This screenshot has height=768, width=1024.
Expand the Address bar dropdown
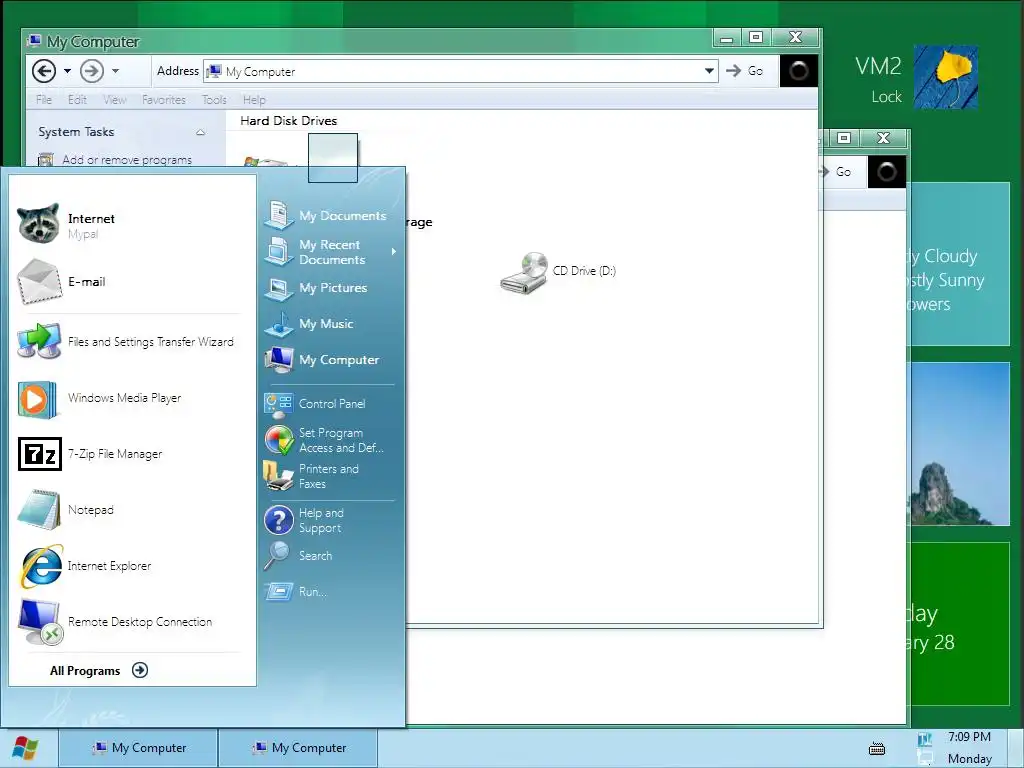[709, 71]
